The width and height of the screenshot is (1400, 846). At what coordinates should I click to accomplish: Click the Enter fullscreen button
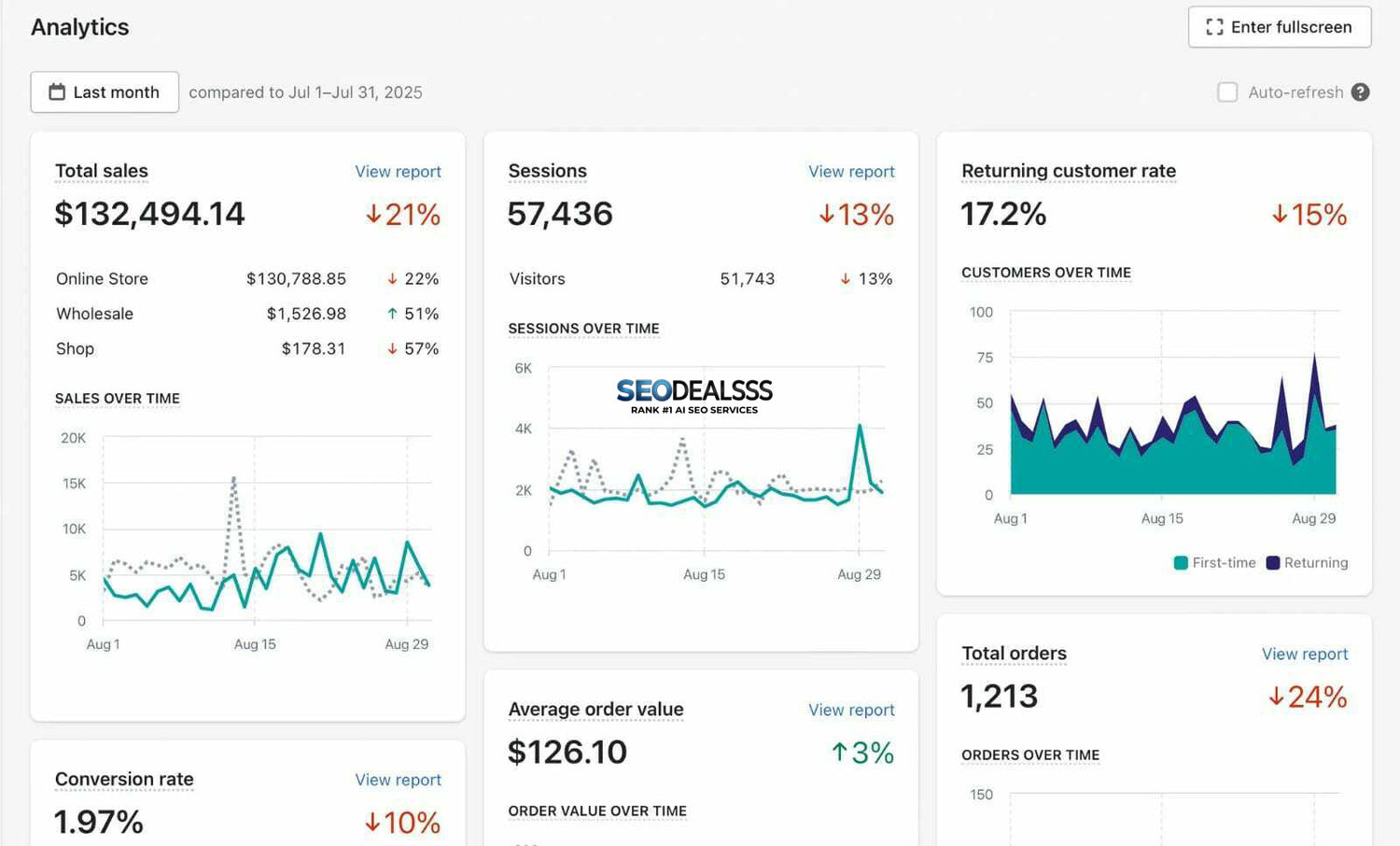tap(1280, 27)
